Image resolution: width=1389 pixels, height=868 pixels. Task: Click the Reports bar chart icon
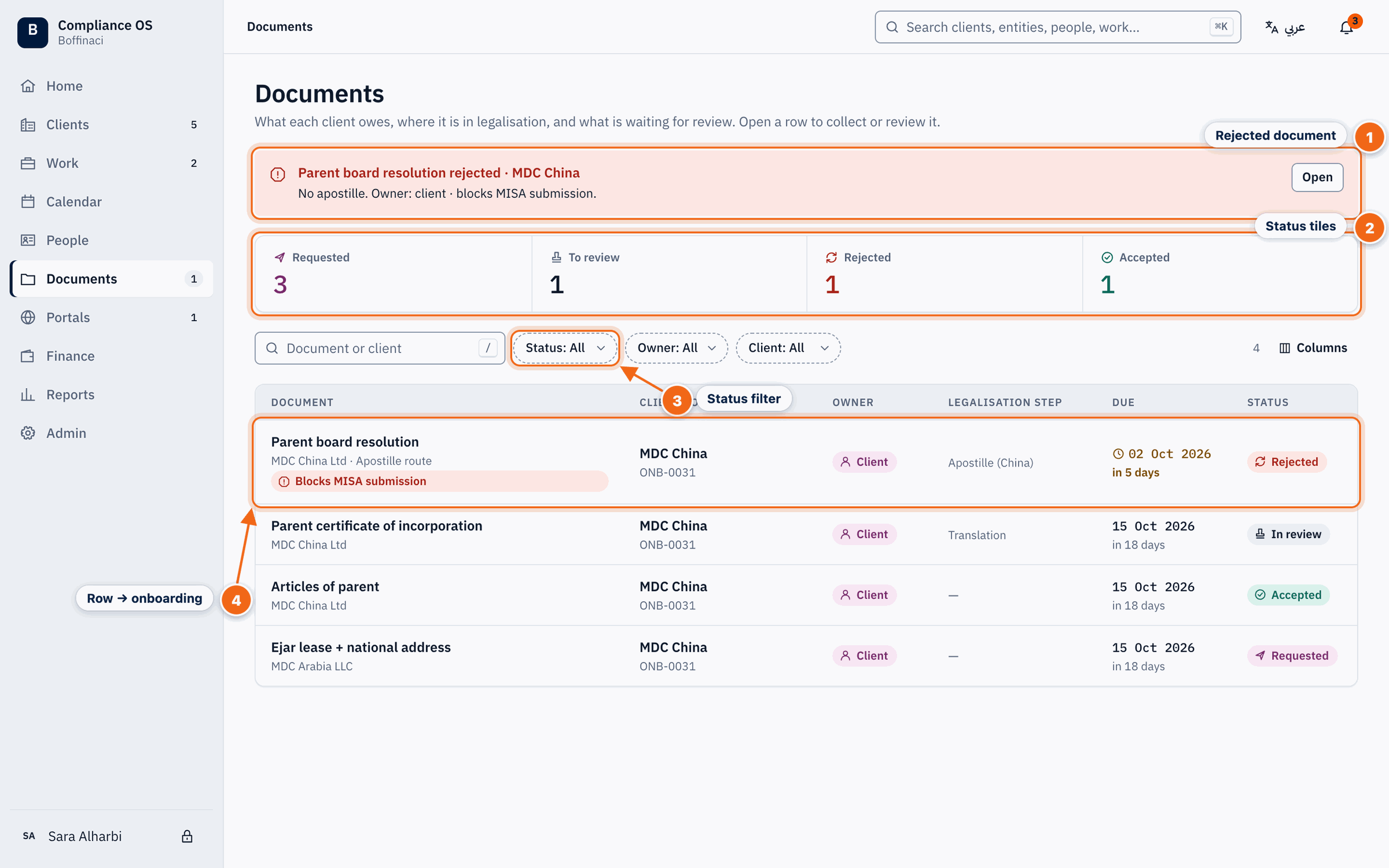pyautogui.click(x=28, y=395)
